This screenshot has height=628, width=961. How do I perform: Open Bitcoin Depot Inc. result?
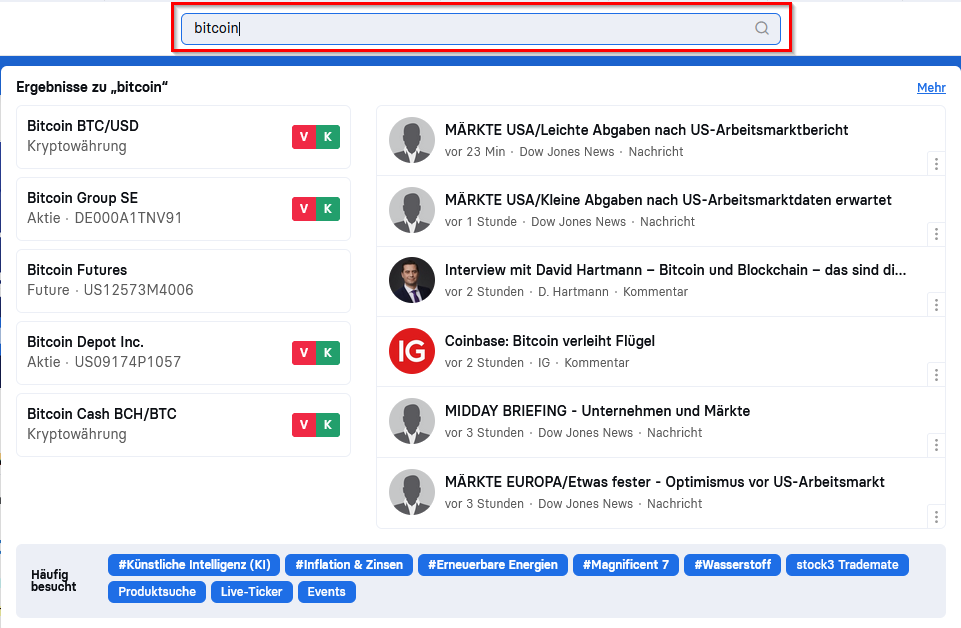click(x=183, y=353)
